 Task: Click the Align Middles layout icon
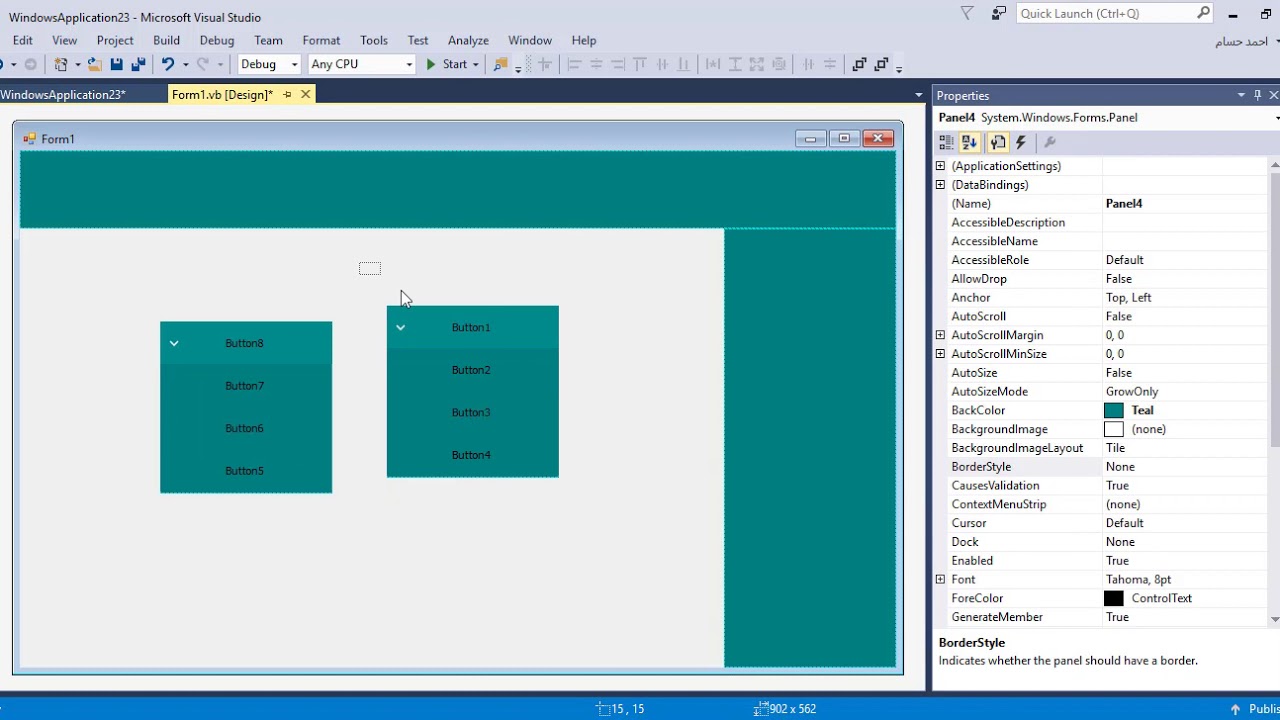[x=662, y=64]
